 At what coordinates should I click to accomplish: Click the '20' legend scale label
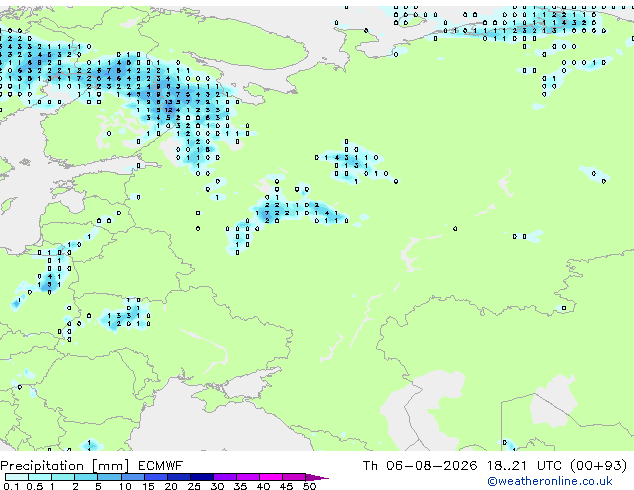click(171, 486)
